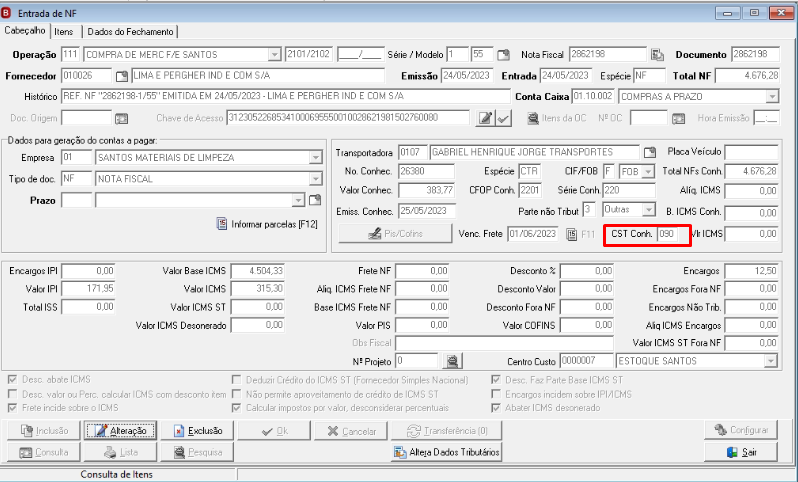Viewport: 798px width, 482px height.
Task: Click edit pencil icon beside Chave de Acesso
Action: [x=486, y=118]
